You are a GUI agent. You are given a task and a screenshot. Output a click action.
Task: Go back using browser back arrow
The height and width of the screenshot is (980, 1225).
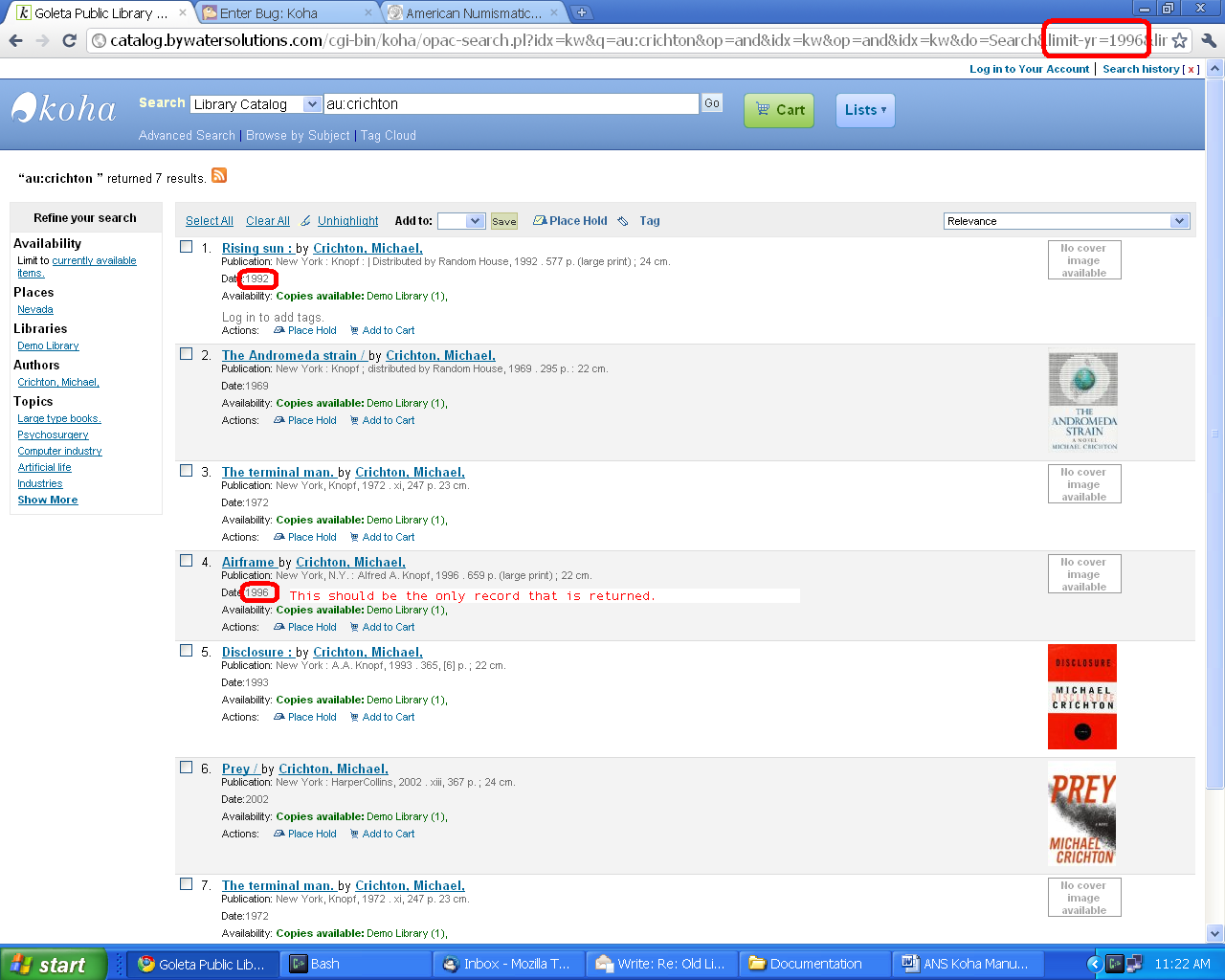[x=15, y=40]
